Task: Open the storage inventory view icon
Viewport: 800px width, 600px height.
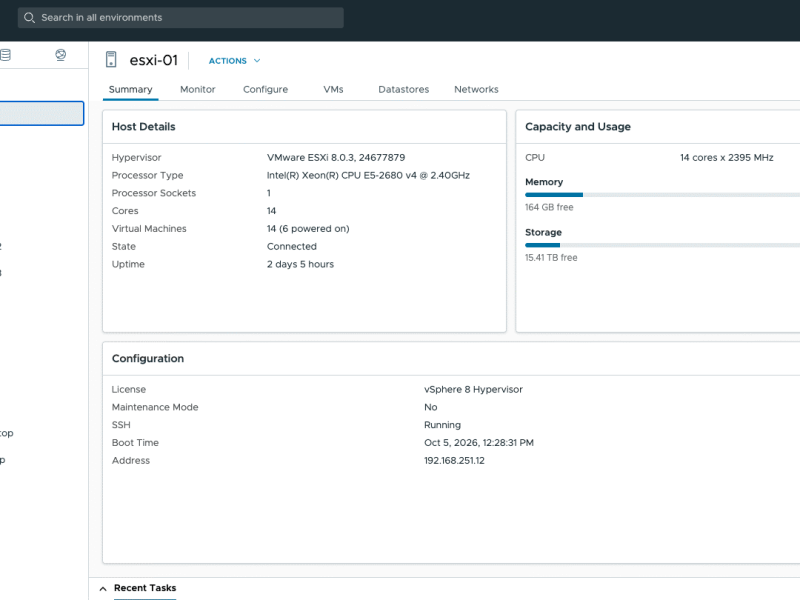Action: pos(5,55)
